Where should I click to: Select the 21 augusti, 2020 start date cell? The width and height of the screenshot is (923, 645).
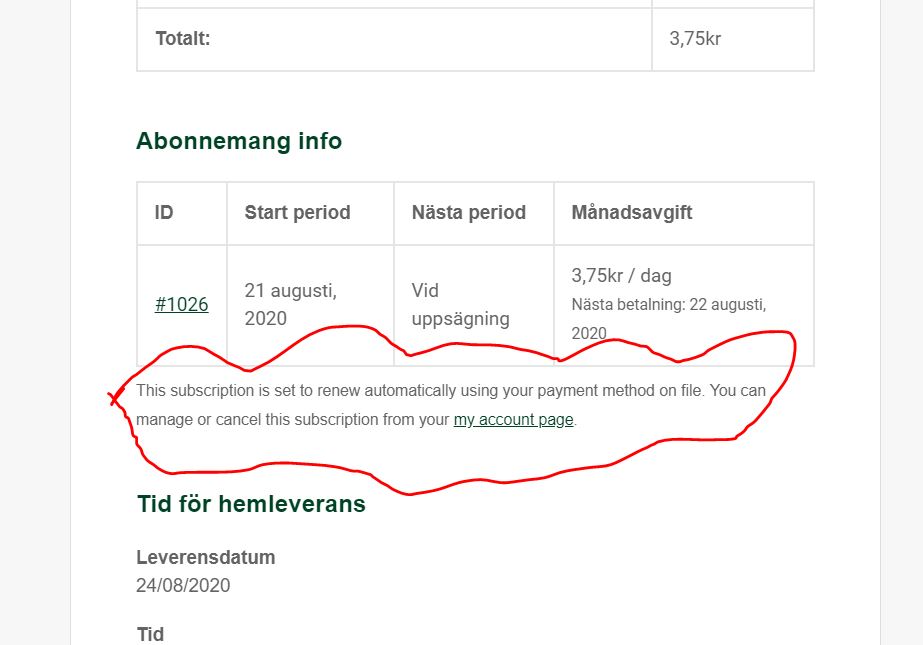[290, 304]
